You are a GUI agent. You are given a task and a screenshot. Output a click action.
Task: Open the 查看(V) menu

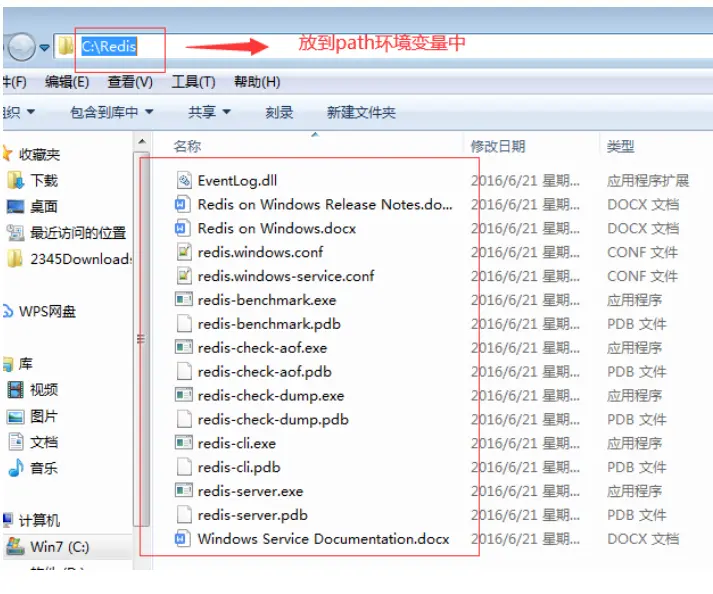pyautogui.click(x=130, y=82)
